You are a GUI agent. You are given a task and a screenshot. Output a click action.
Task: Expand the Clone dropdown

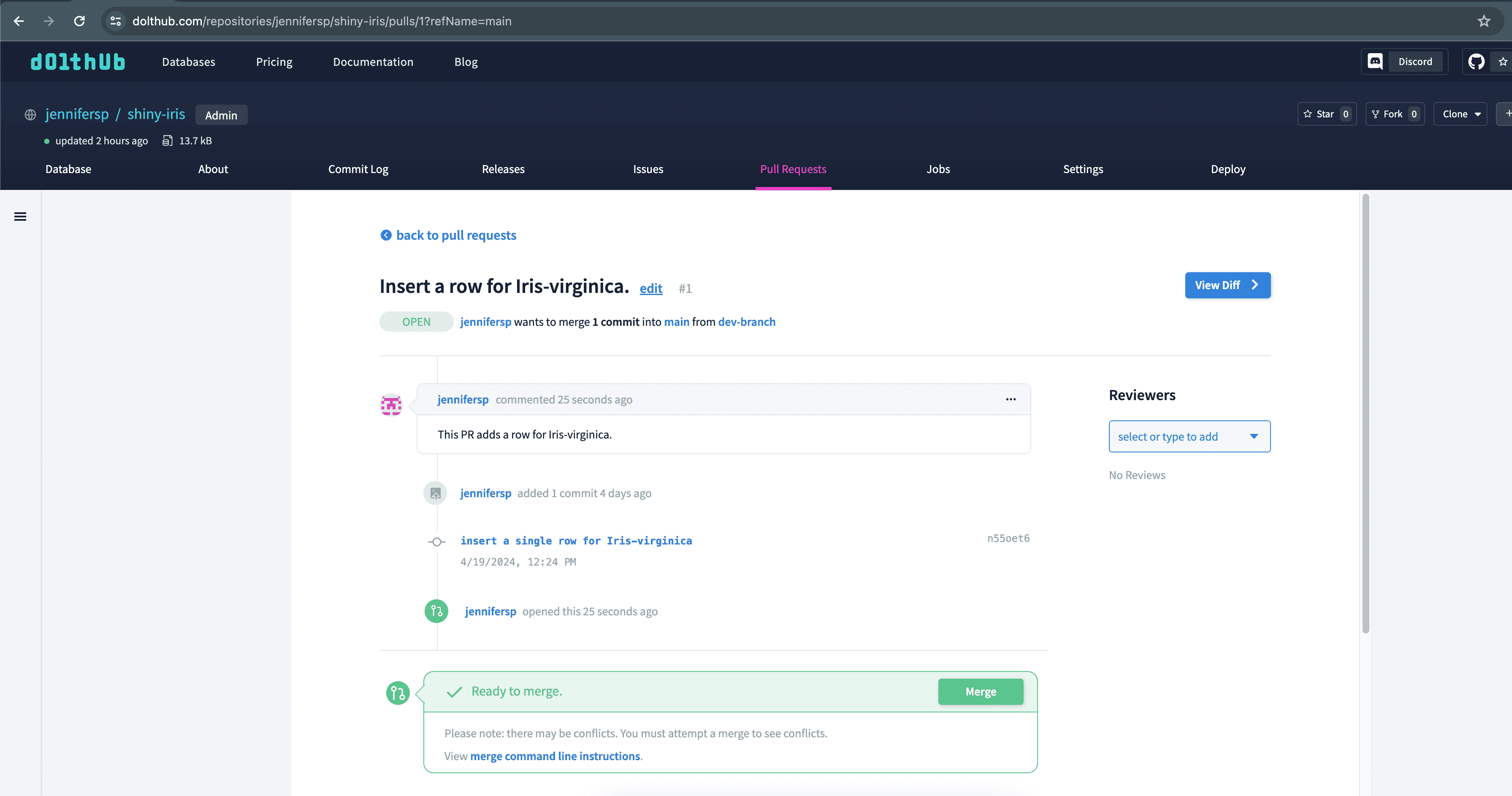(x=1461, y=114)
